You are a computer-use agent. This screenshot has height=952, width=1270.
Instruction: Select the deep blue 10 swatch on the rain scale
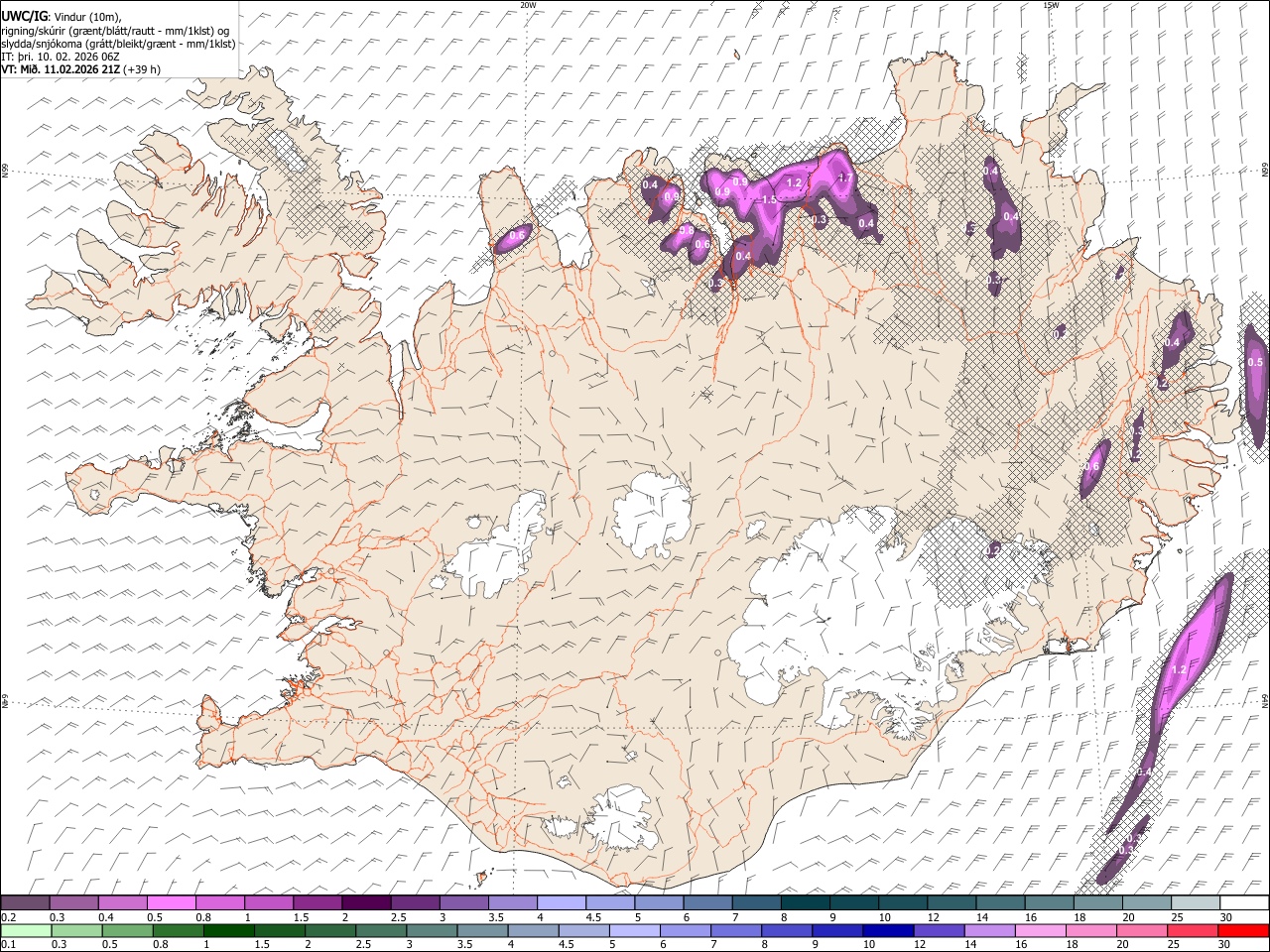(887, 930)
